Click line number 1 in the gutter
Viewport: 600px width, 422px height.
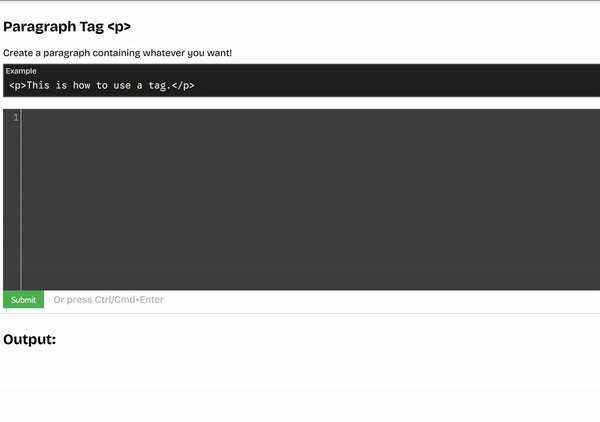(x=15, y=118)
